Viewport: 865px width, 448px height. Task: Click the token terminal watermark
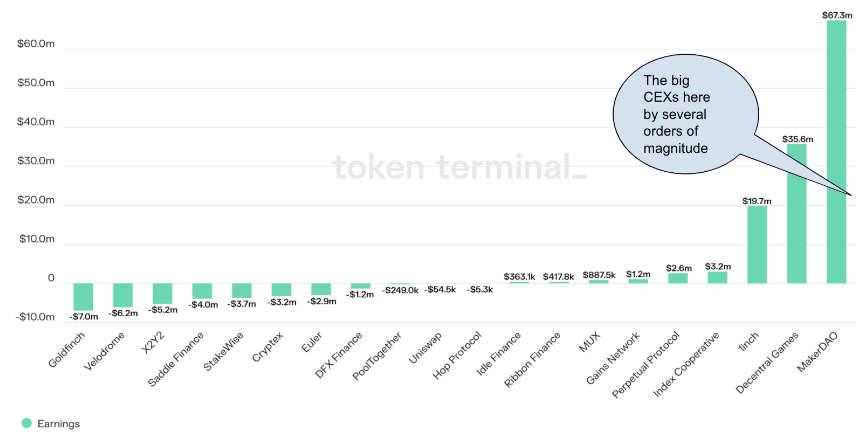tap(459, 166)
